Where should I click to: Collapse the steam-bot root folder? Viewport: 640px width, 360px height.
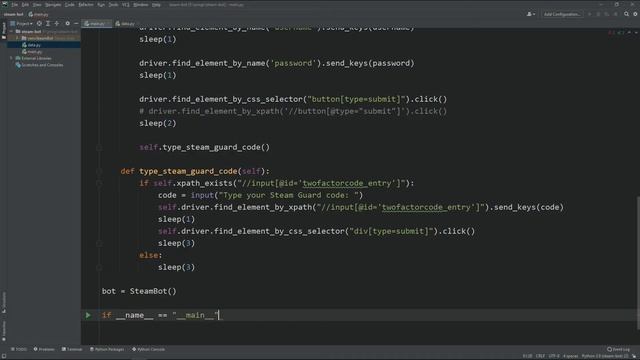tap(11, 31)
